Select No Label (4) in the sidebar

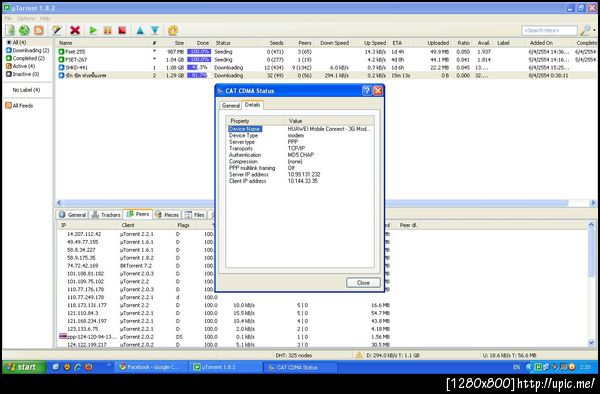click(x=26, y=90)
